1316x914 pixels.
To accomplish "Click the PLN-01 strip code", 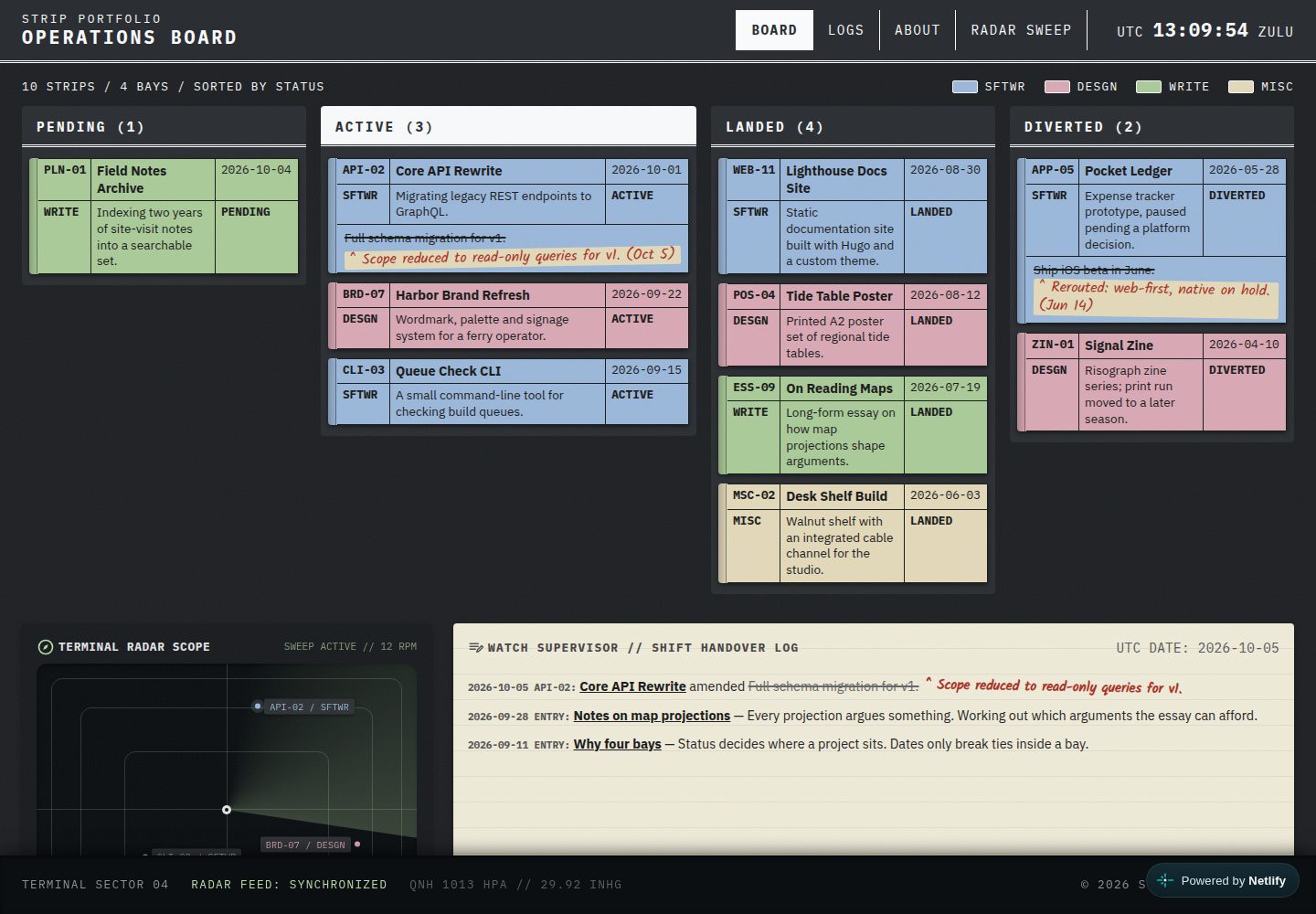I will pos(65,170).
